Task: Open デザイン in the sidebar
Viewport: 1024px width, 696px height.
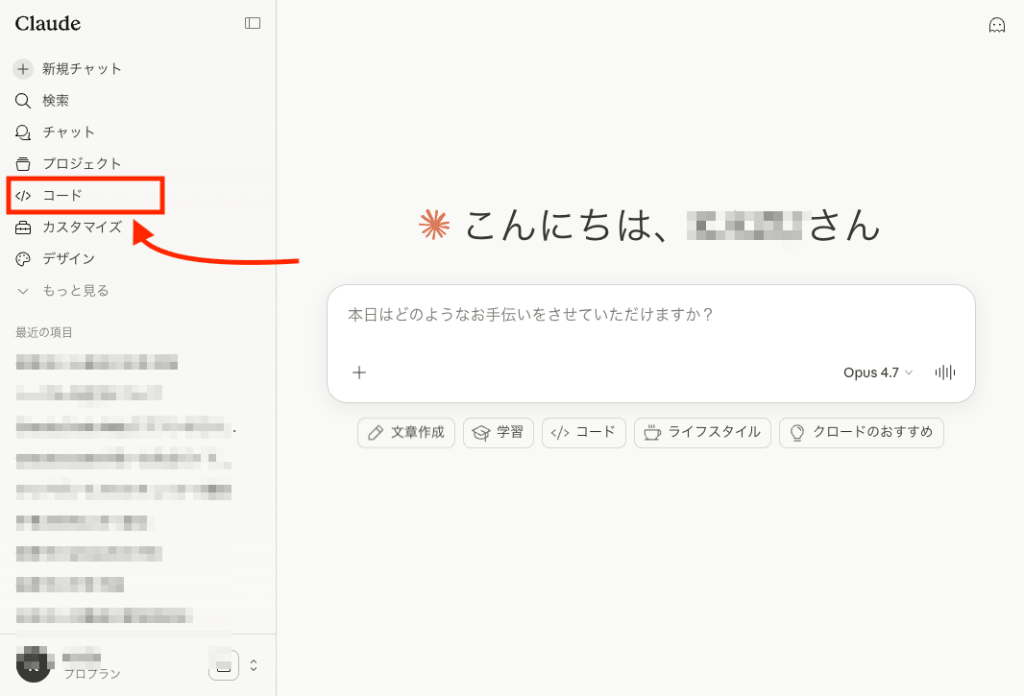Action: (69, 259)
